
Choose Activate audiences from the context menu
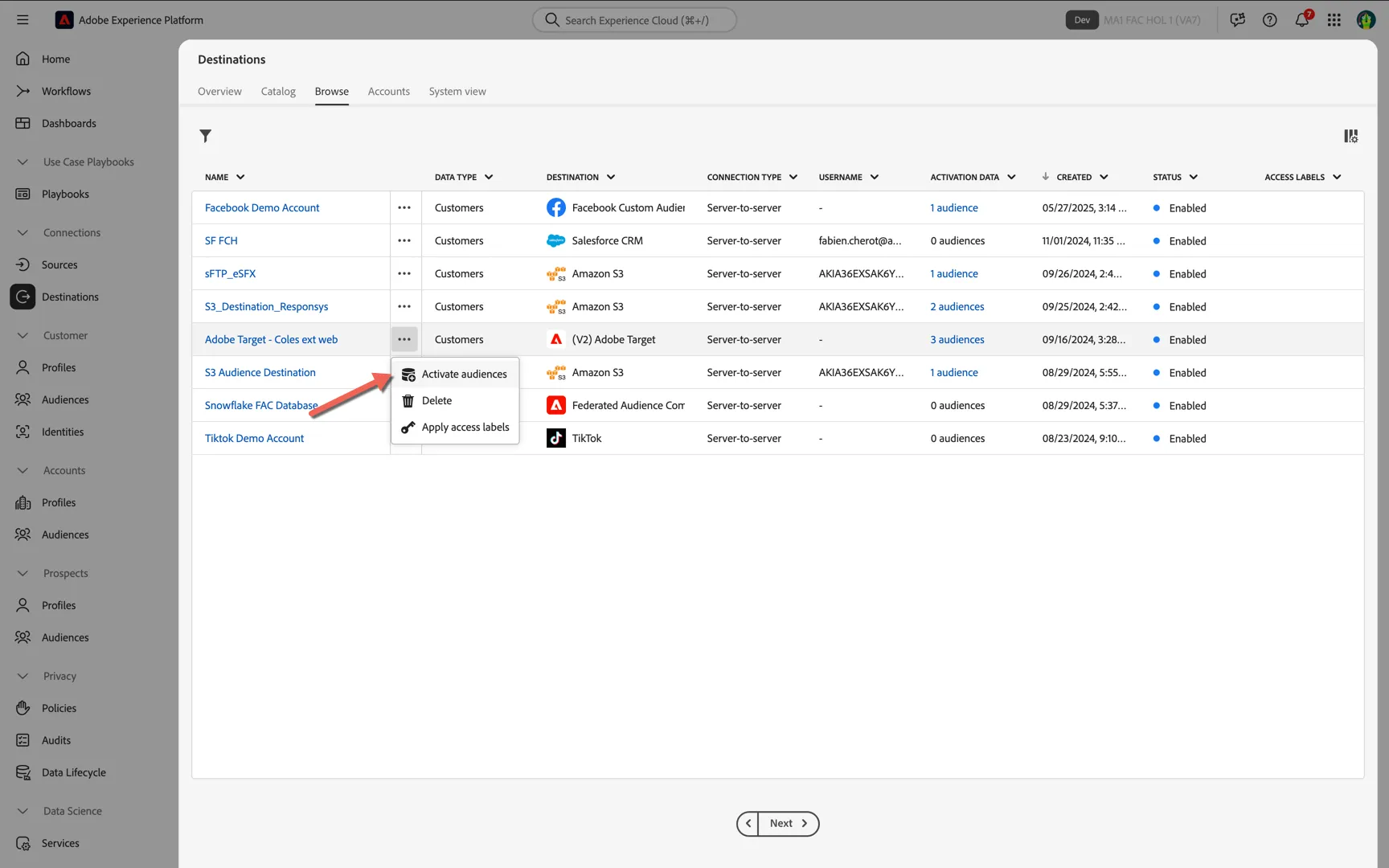(x=455, y=374)
